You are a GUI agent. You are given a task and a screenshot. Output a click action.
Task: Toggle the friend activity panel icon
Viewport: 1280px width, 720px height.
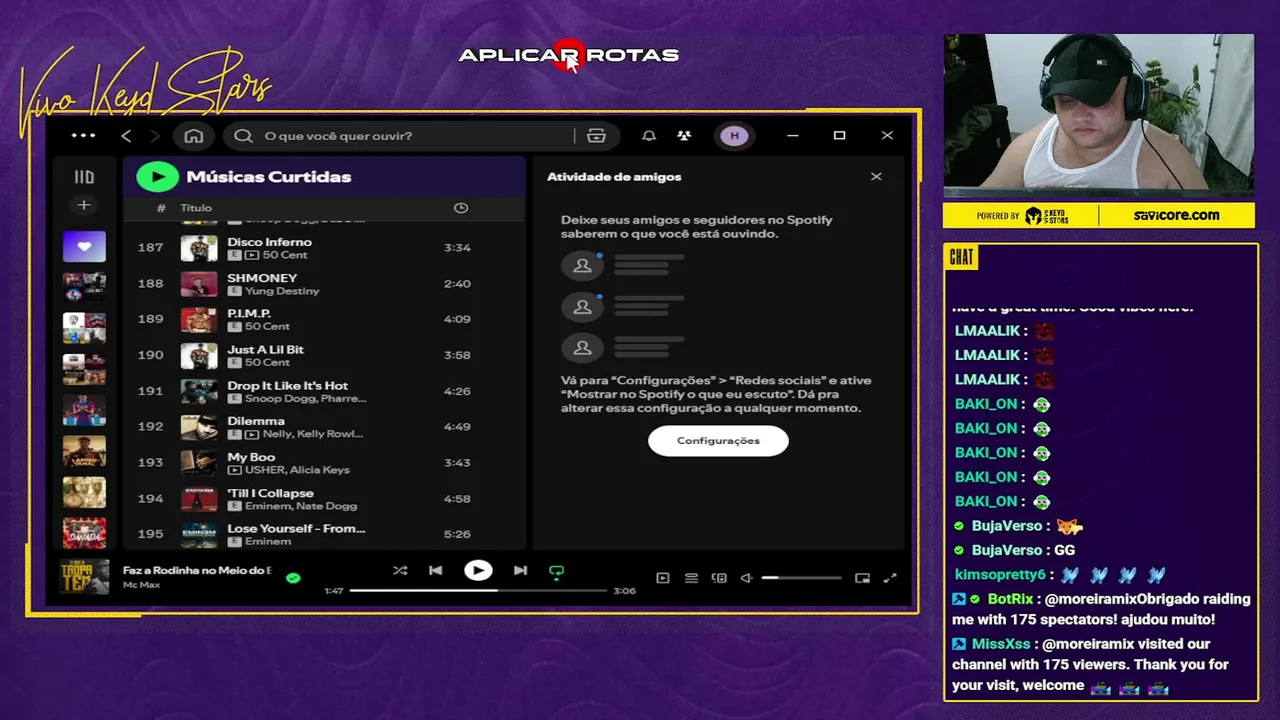684,136
